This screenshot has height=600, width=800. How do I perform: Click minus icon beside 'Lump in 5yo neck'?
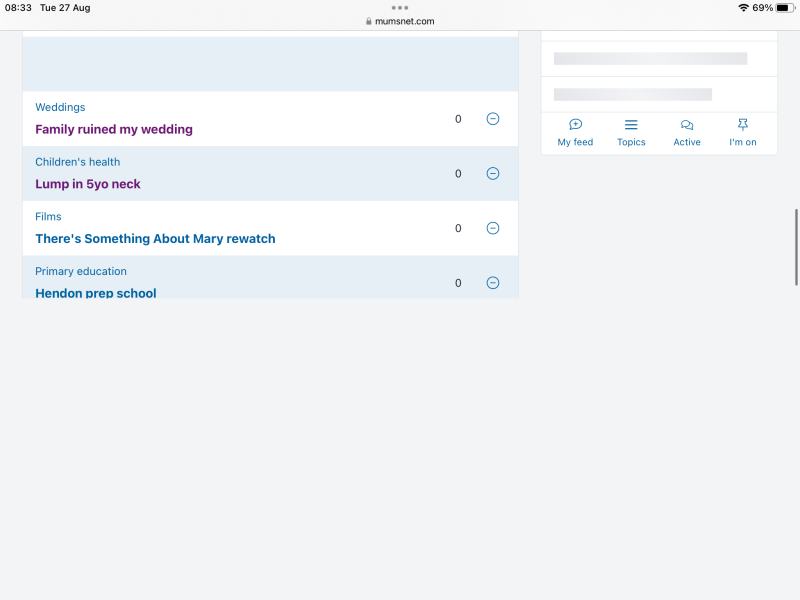[x=492, y=174]
